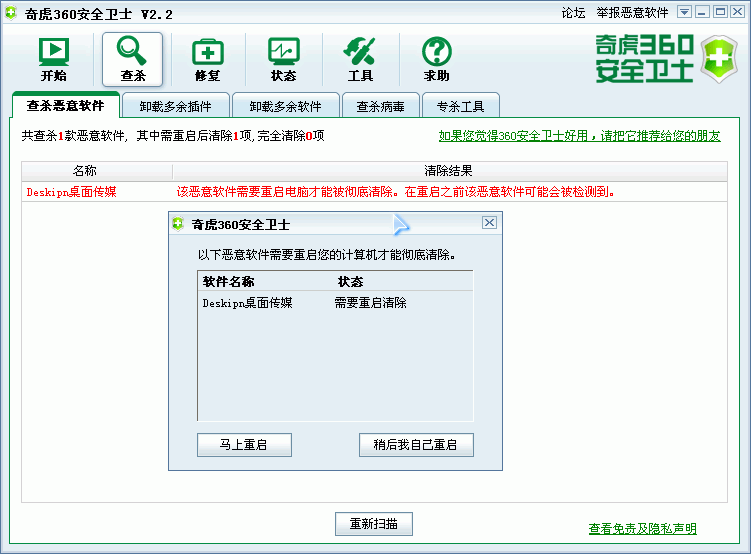Screen dimensions: 751x554
Task: Click the 360 shield logo at top right
Action: pyautogui.click(x=717, y=59)
